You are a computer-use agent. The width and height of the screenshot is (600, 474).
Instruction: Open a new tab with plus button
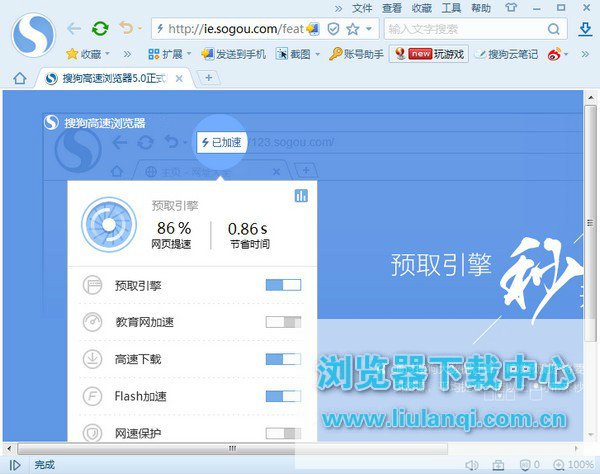click(209, 78)
